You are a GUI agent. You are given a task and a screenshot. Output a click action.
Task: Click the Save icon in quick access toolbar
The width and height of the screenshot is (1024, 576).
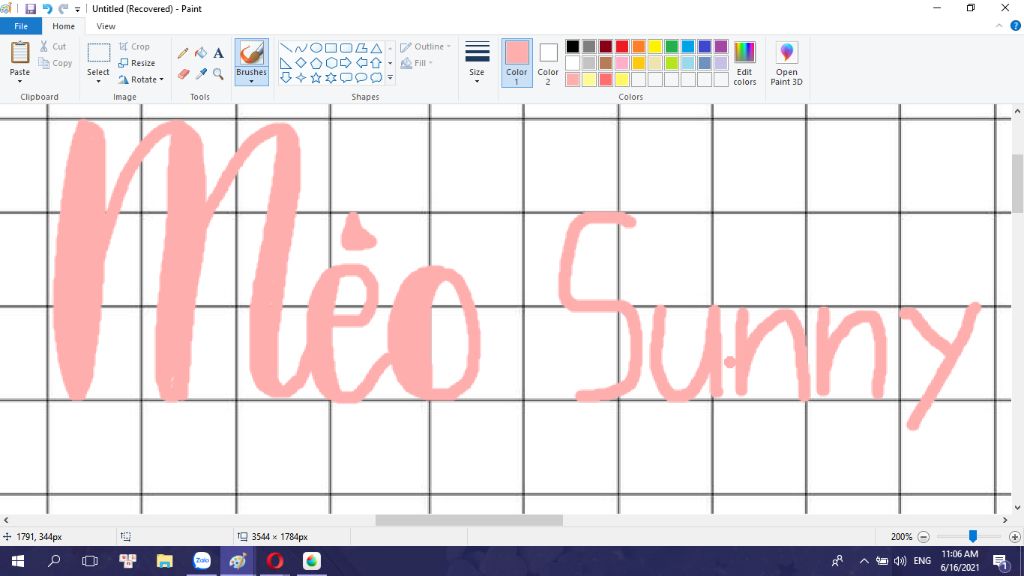pos(30,9)
